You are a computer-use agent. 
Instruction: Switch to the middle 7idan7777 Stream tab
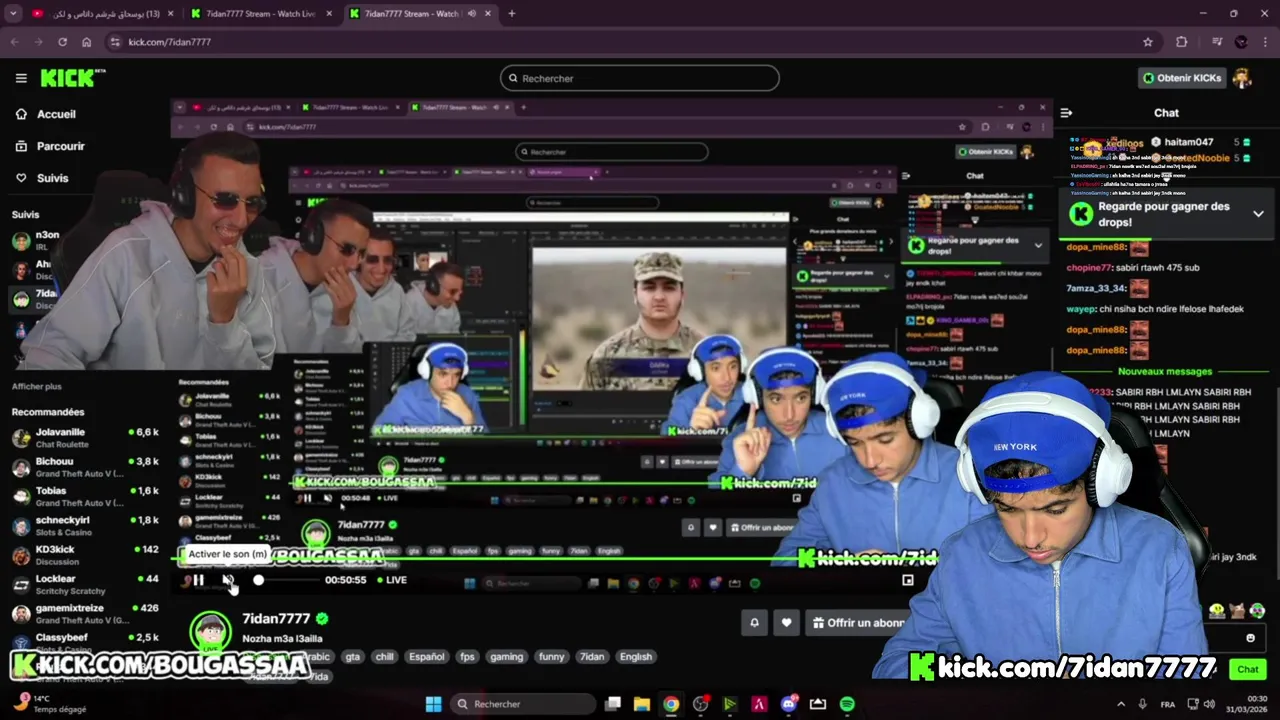point(260,14)
